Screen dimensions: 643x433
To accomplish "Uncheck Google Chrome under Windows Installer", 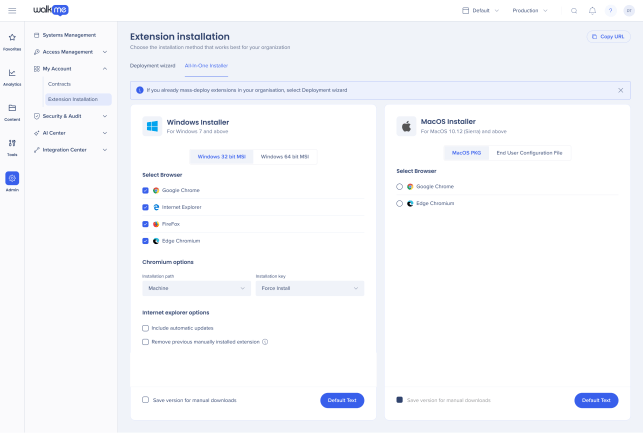I will pyautogui.click(x=145, y=190).
